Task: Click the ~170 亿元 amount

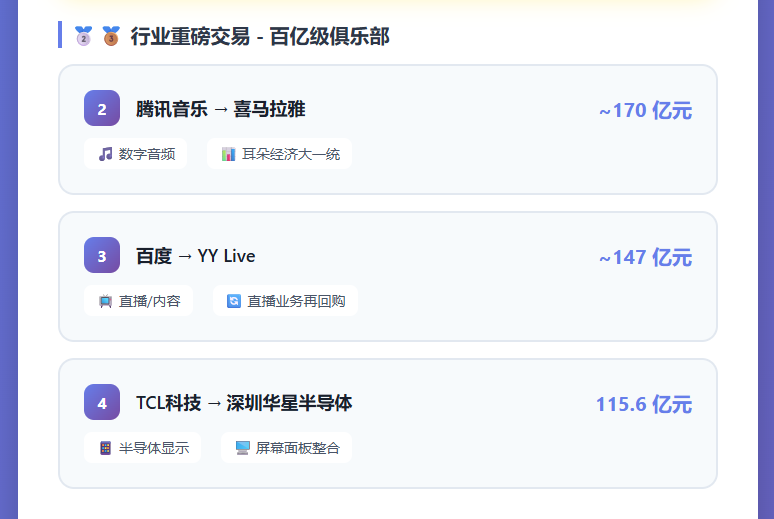Action: pyautogui.click(x=645, y=111)
